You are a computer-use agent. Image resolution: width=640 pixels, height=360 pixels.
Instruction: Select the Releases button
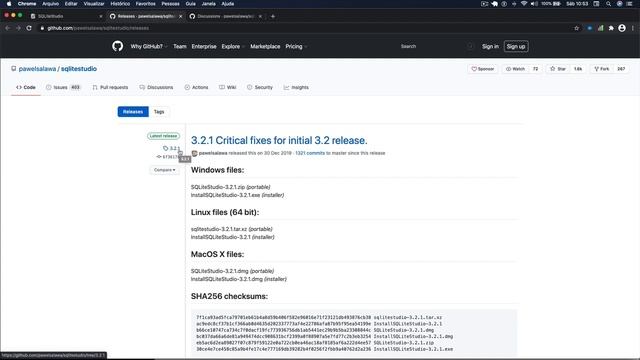[x=133, y=111]
